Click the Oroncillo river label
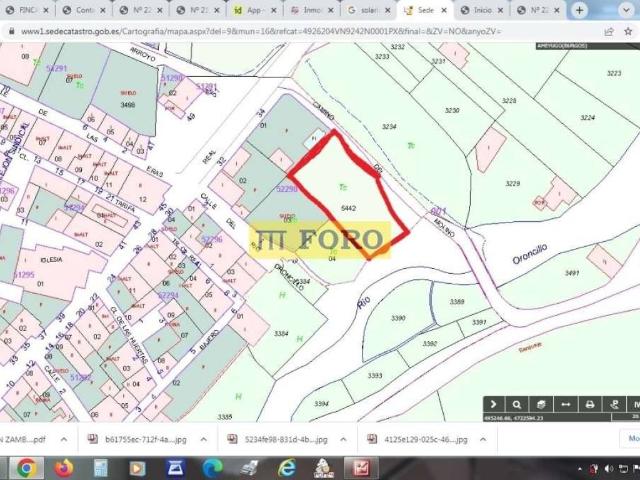 (530, 254)
